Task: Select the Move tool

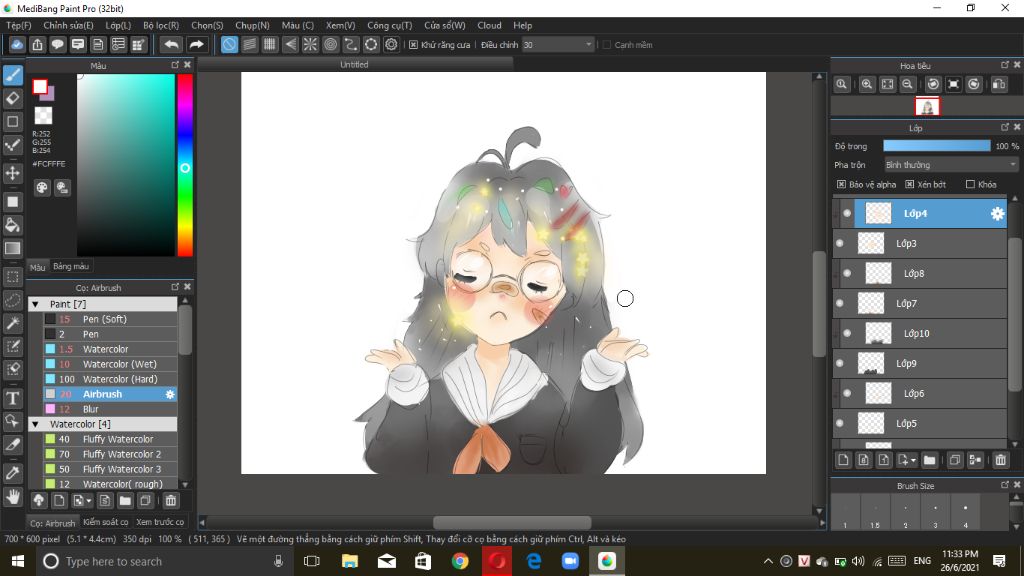Action: coord(12,173)
